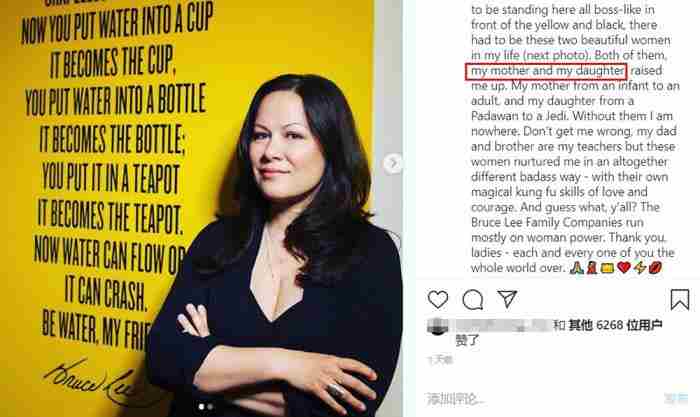700x417 pixels.
Task: Click the woman portrait photo
Action: click(x=277, y=246)
